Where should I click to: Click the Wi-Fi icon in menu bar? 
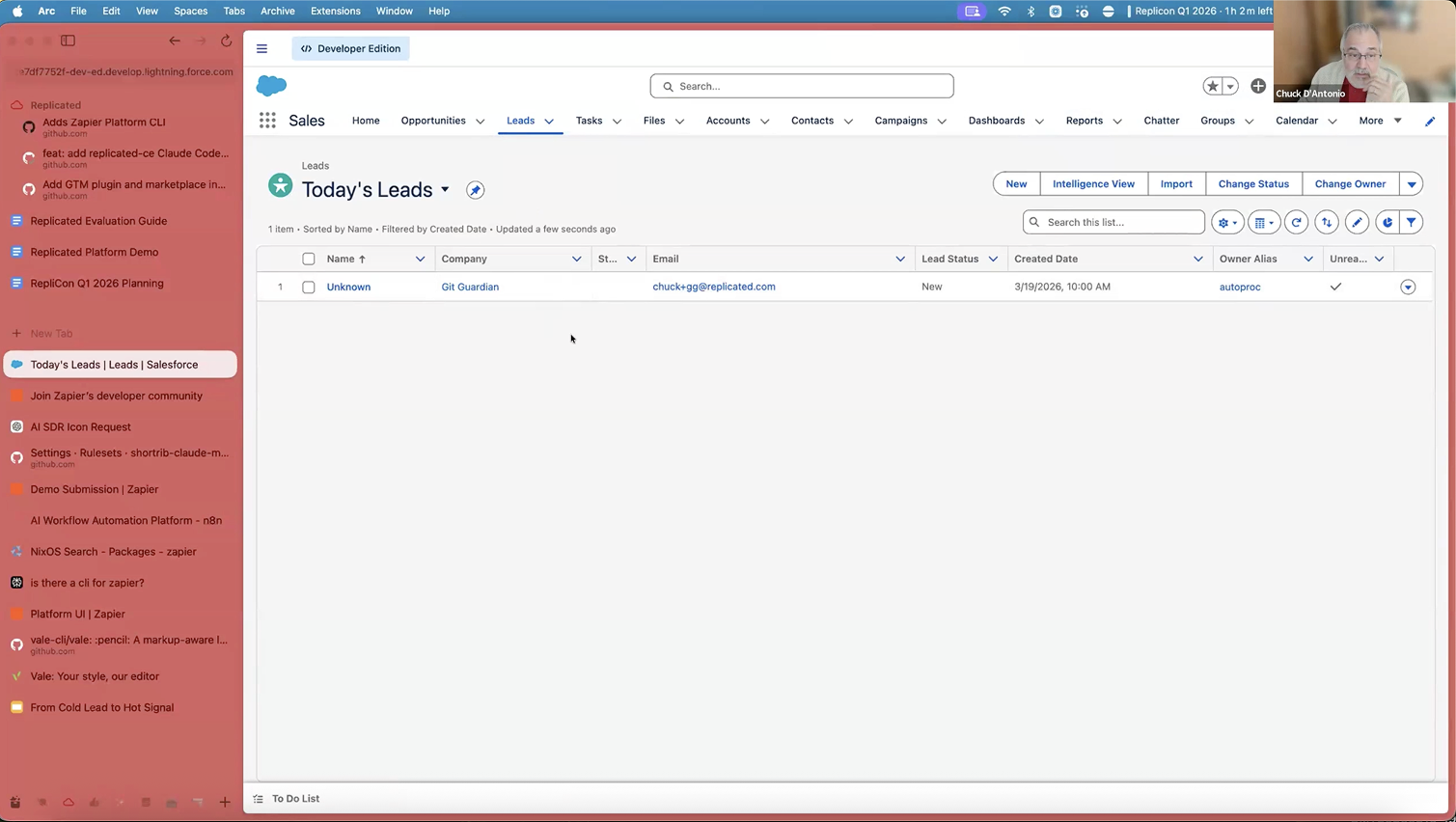click(x=1004, y=11)
